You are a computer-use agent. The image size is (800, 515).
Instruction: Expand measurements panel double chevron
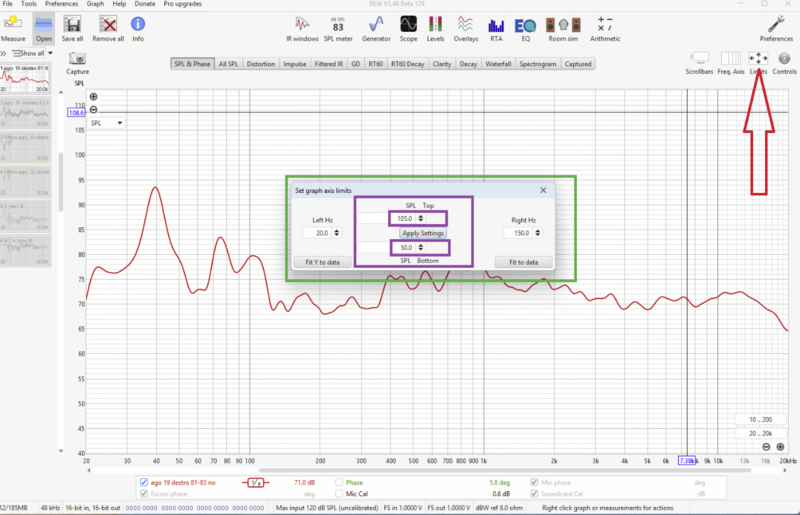[x=4, y=53]
